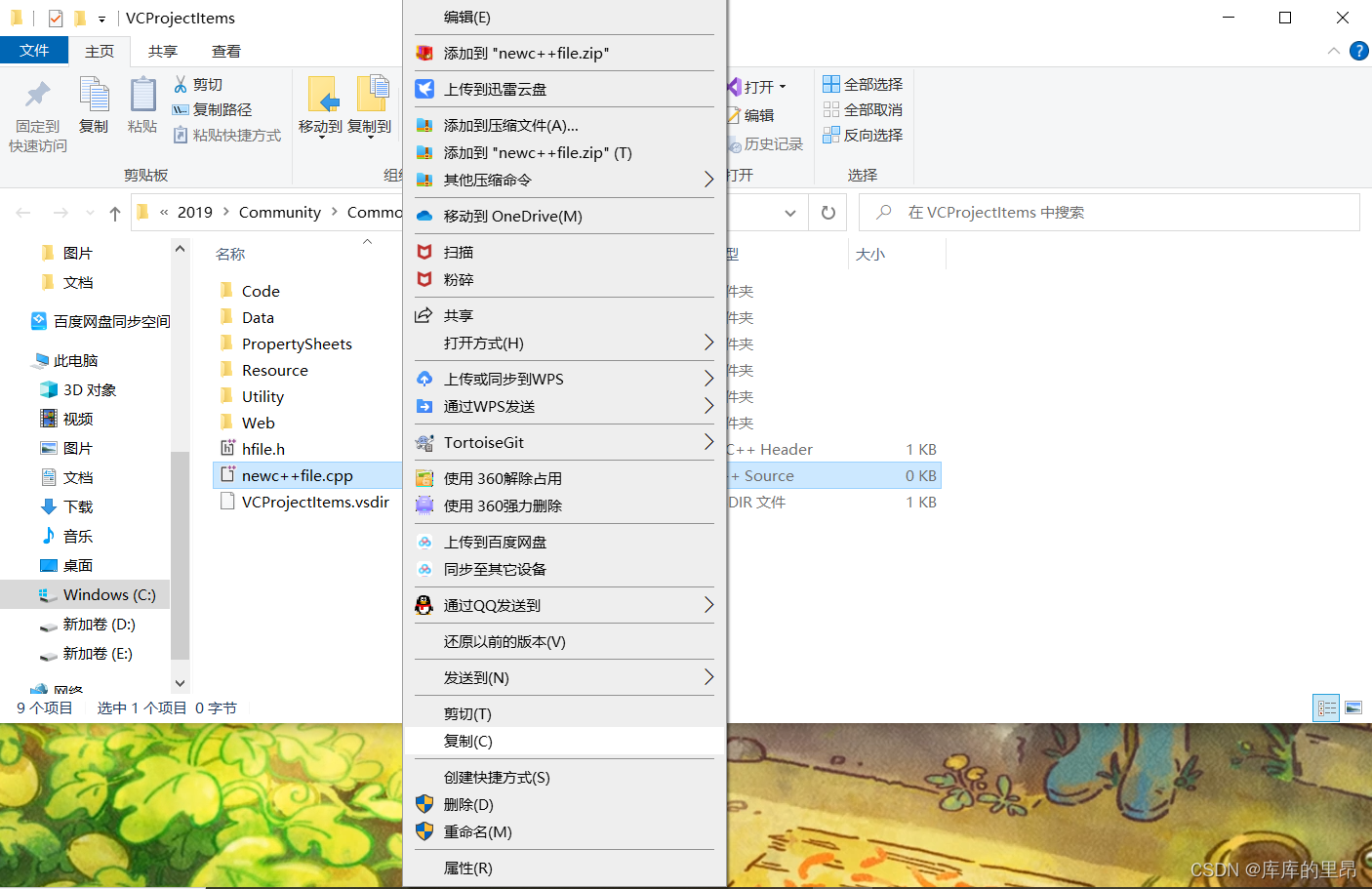The image size is (1372, 889).
Task: Refresh the folder view
Action: click(x=827, y=212)
